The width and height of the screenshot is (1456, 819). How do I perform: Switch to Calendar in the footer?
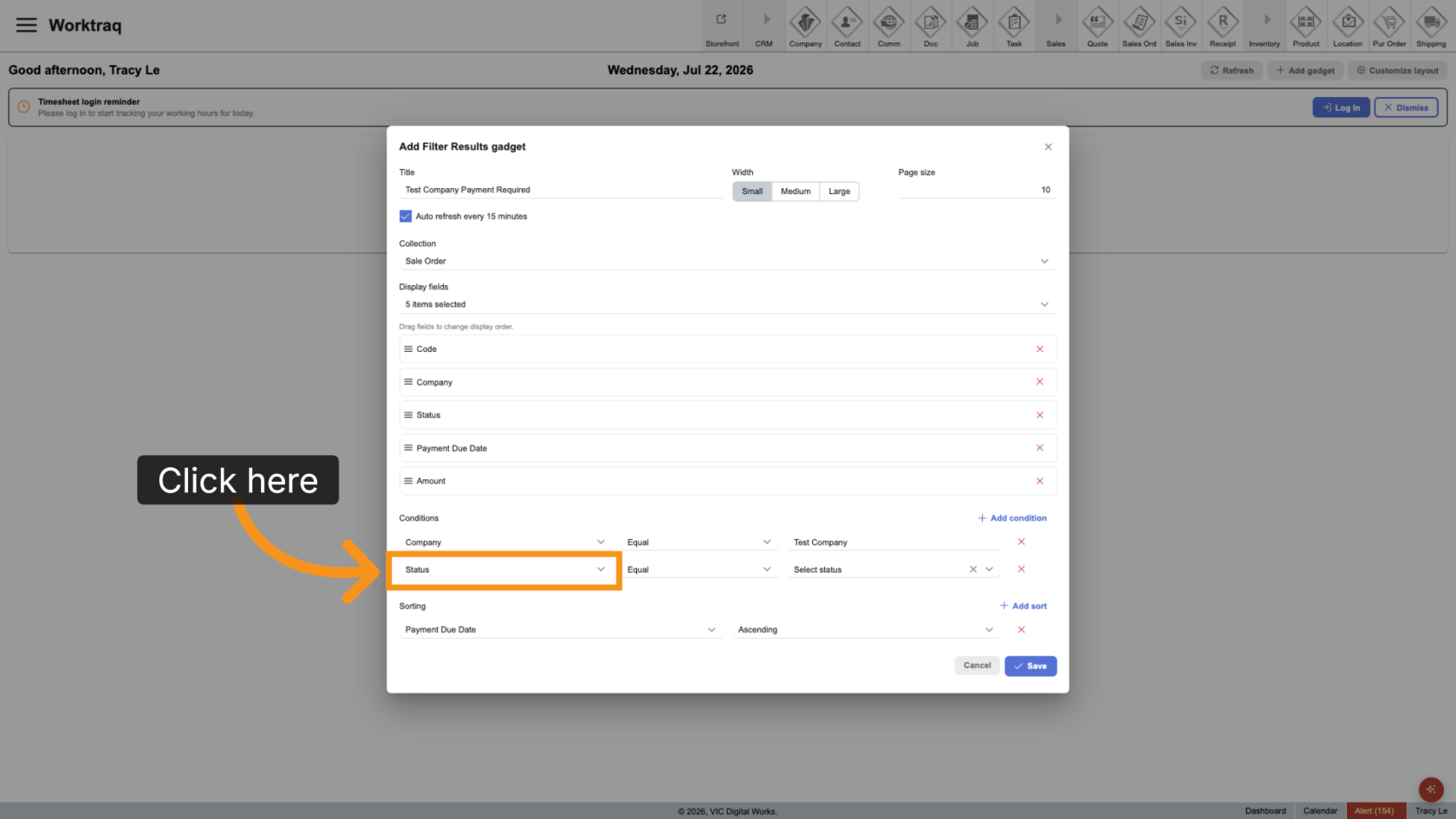tap(1320, 811)
